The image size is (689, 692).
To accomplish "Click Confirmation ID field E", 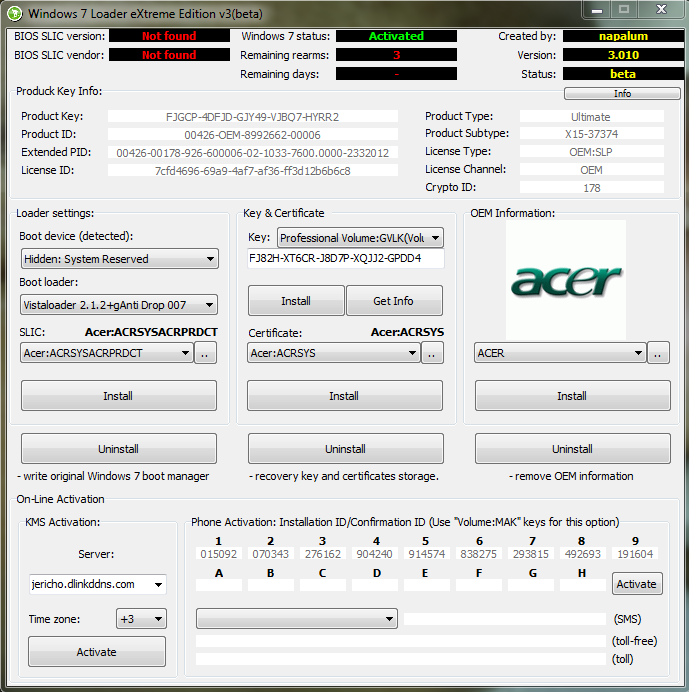I will click(x=427, y=585).
